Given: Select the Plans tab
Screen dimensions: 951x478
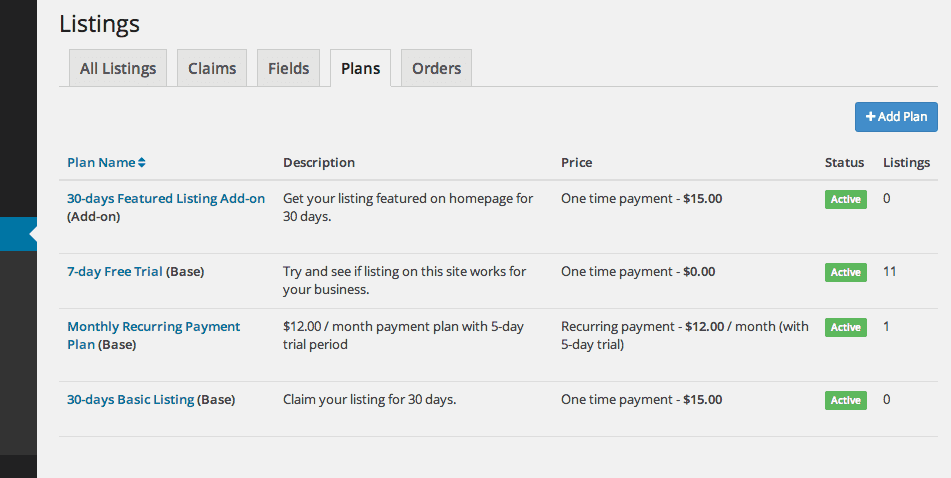Looking at the screenshot, I should click(360, 69).
